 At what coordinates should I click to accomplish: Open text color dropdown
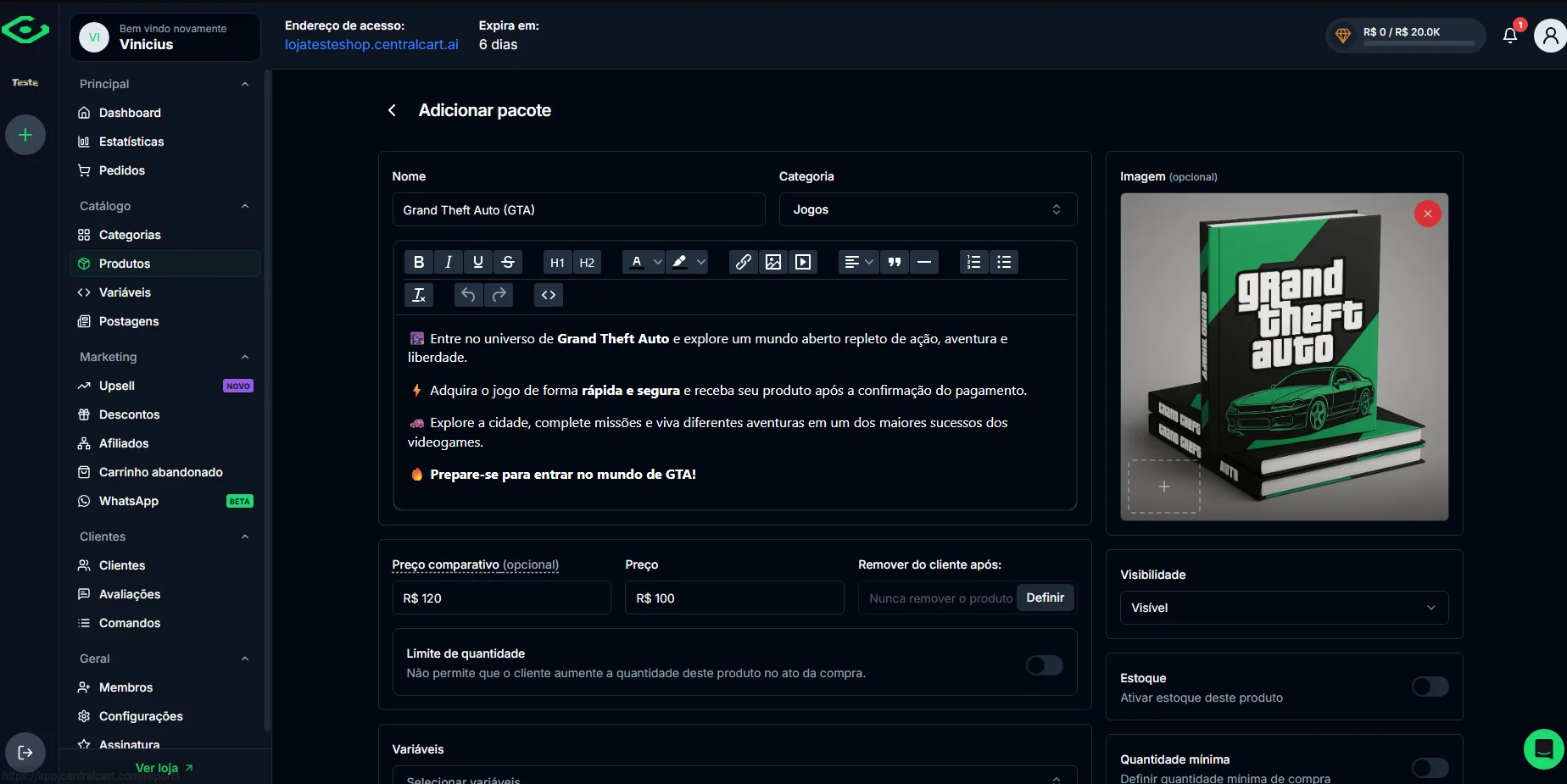(643, 262)
